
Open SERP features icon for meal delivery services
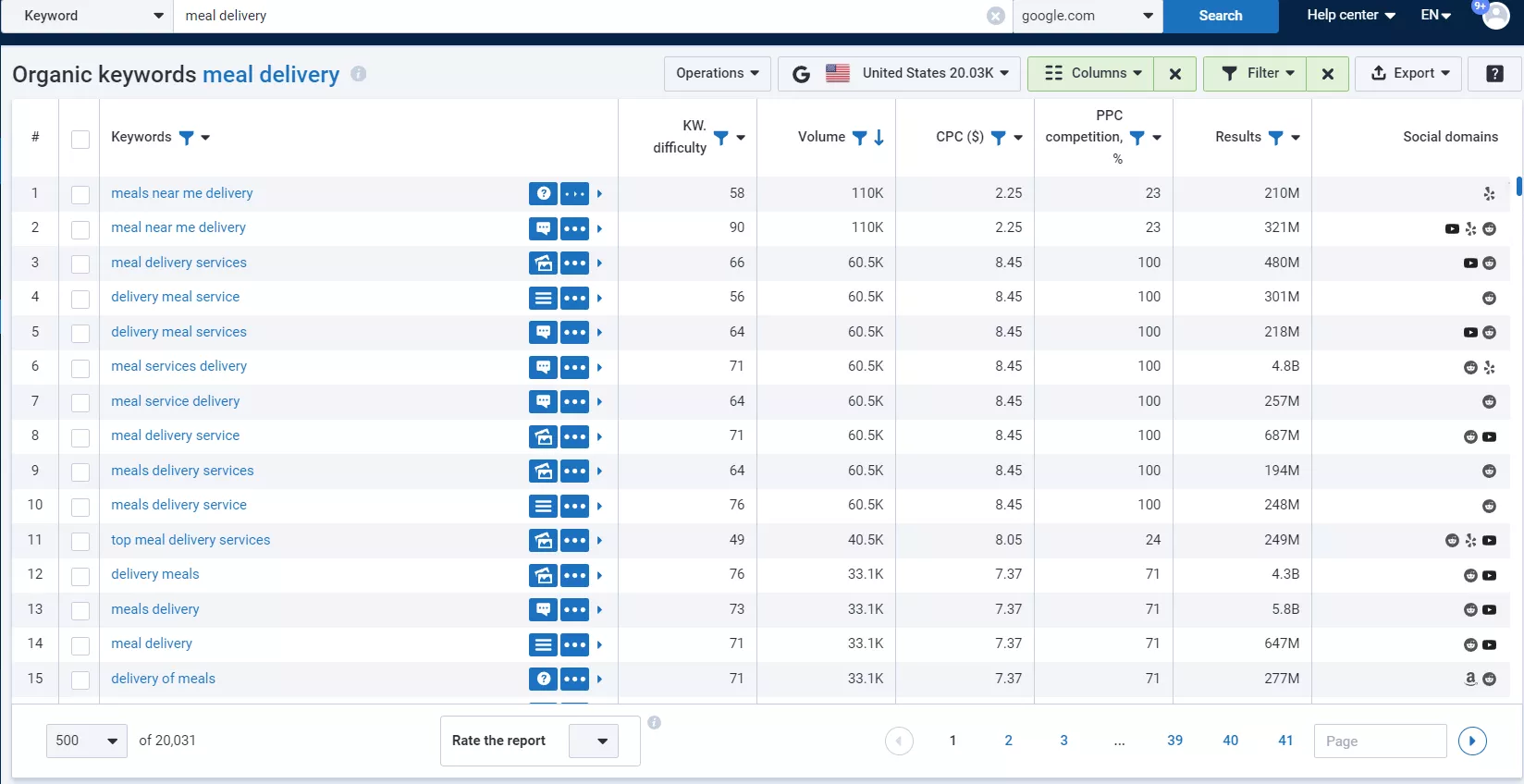543,263
